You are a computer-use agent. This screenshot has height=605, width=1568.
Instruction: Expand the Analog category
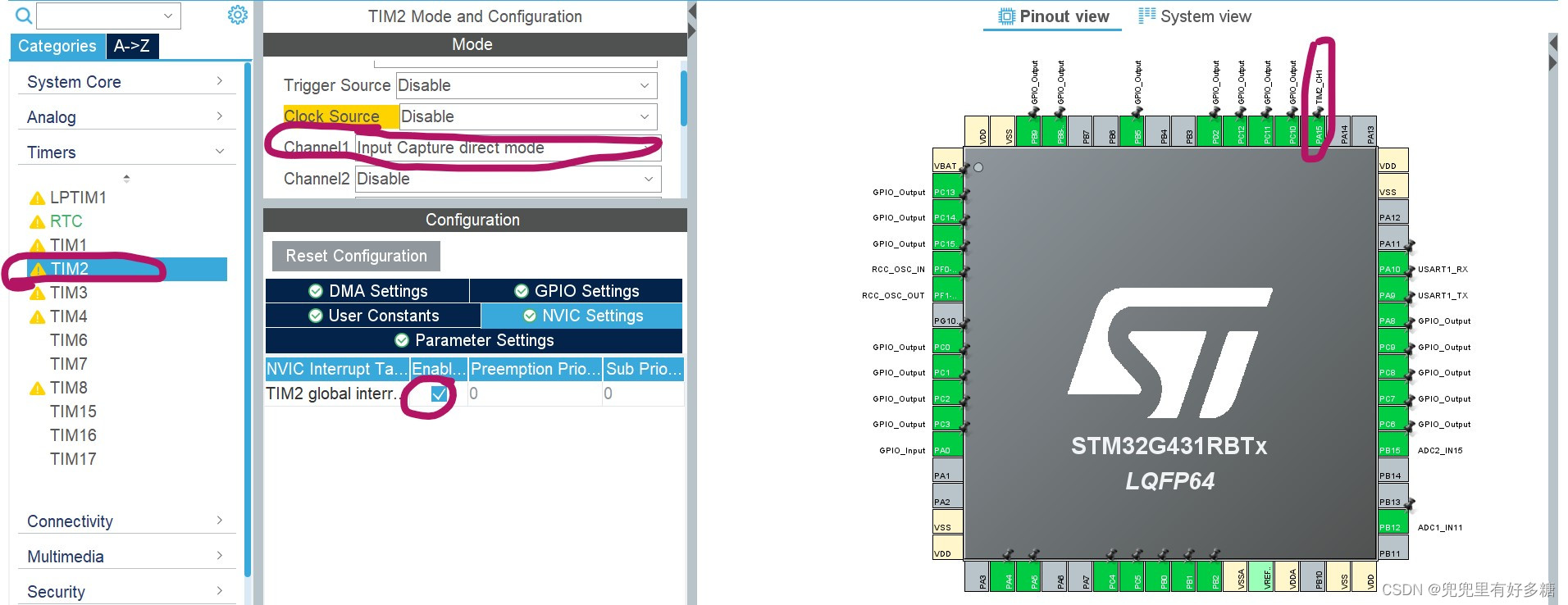pos(126,117)
